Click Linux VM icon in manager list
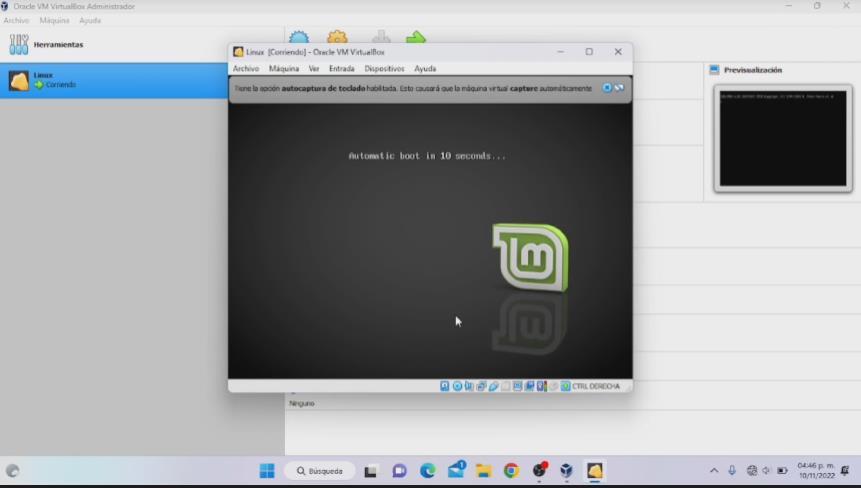 19,81
